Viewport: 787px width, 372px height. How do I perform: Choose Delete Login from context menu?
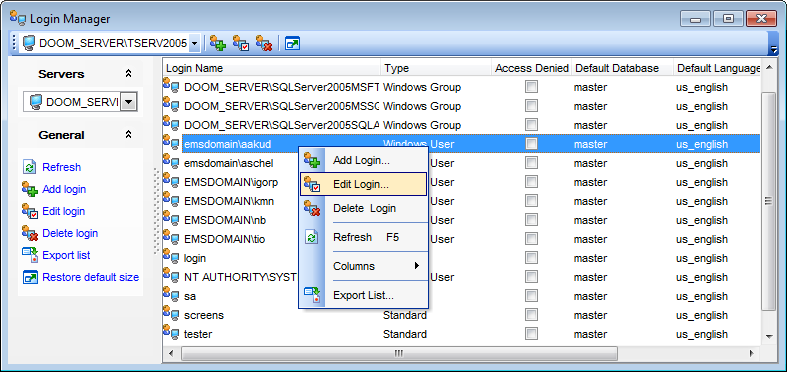pos(364,208)
